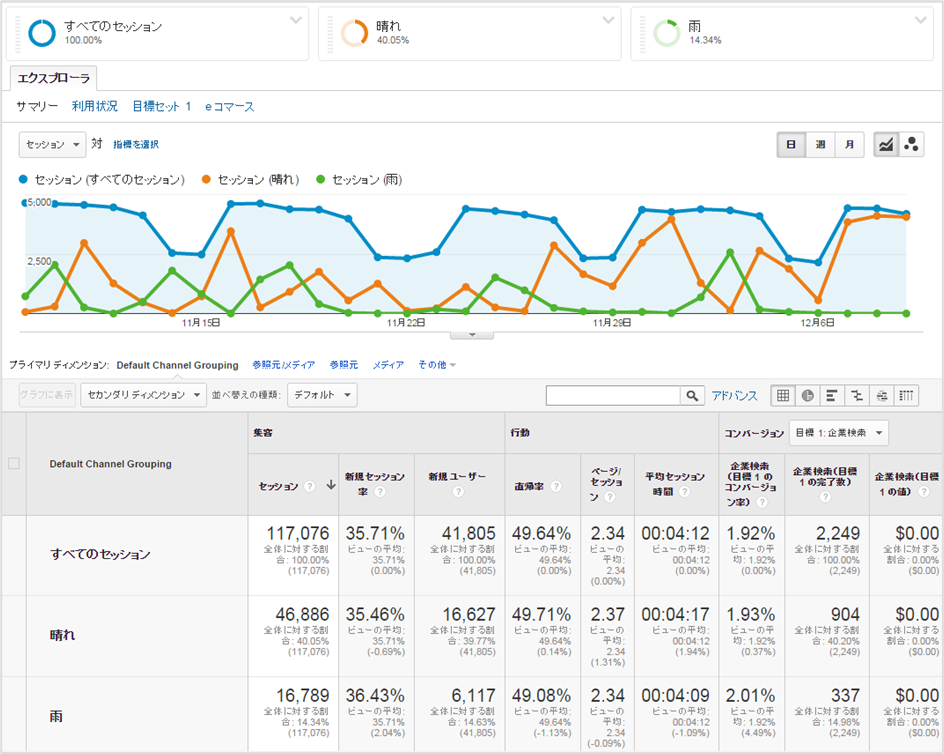The width and height of the screenshot is (944, 754).
Task: Open the 目標 1: 企業検索 conversion dropdown
Action: tap(839, 433)
